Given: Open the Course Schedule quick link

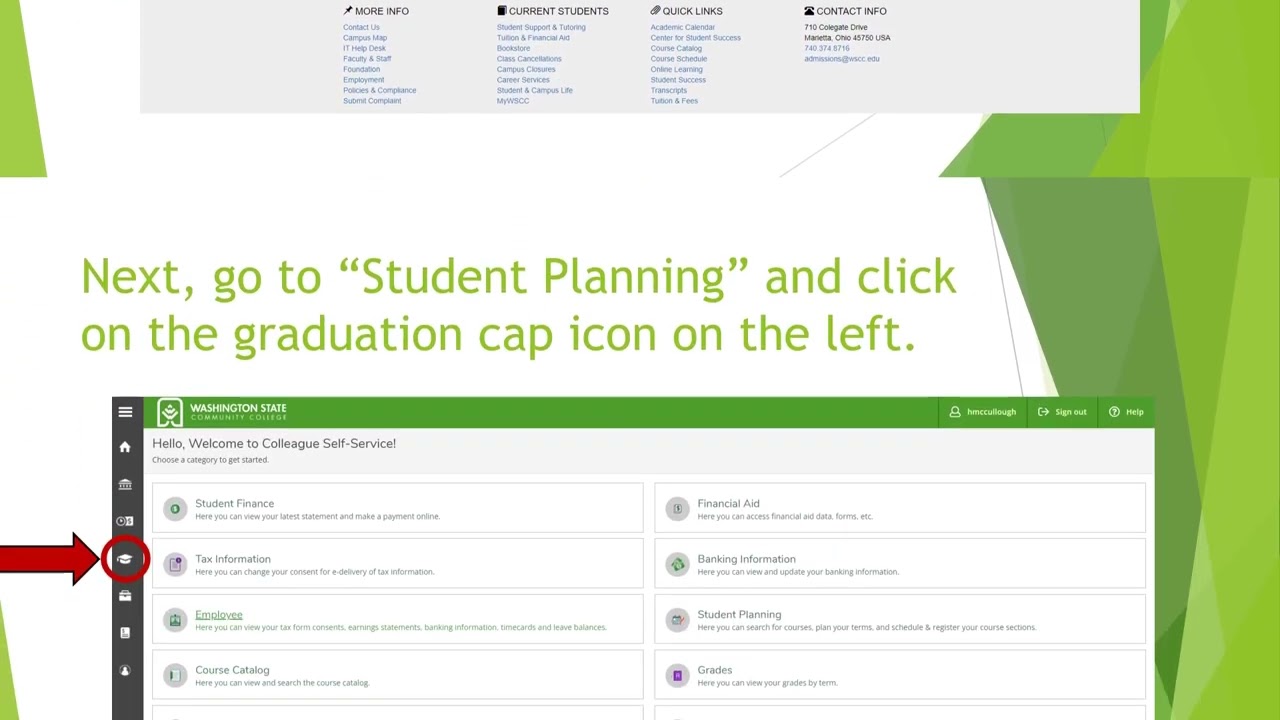Looking at the screenshot, I should coord(679,59).
